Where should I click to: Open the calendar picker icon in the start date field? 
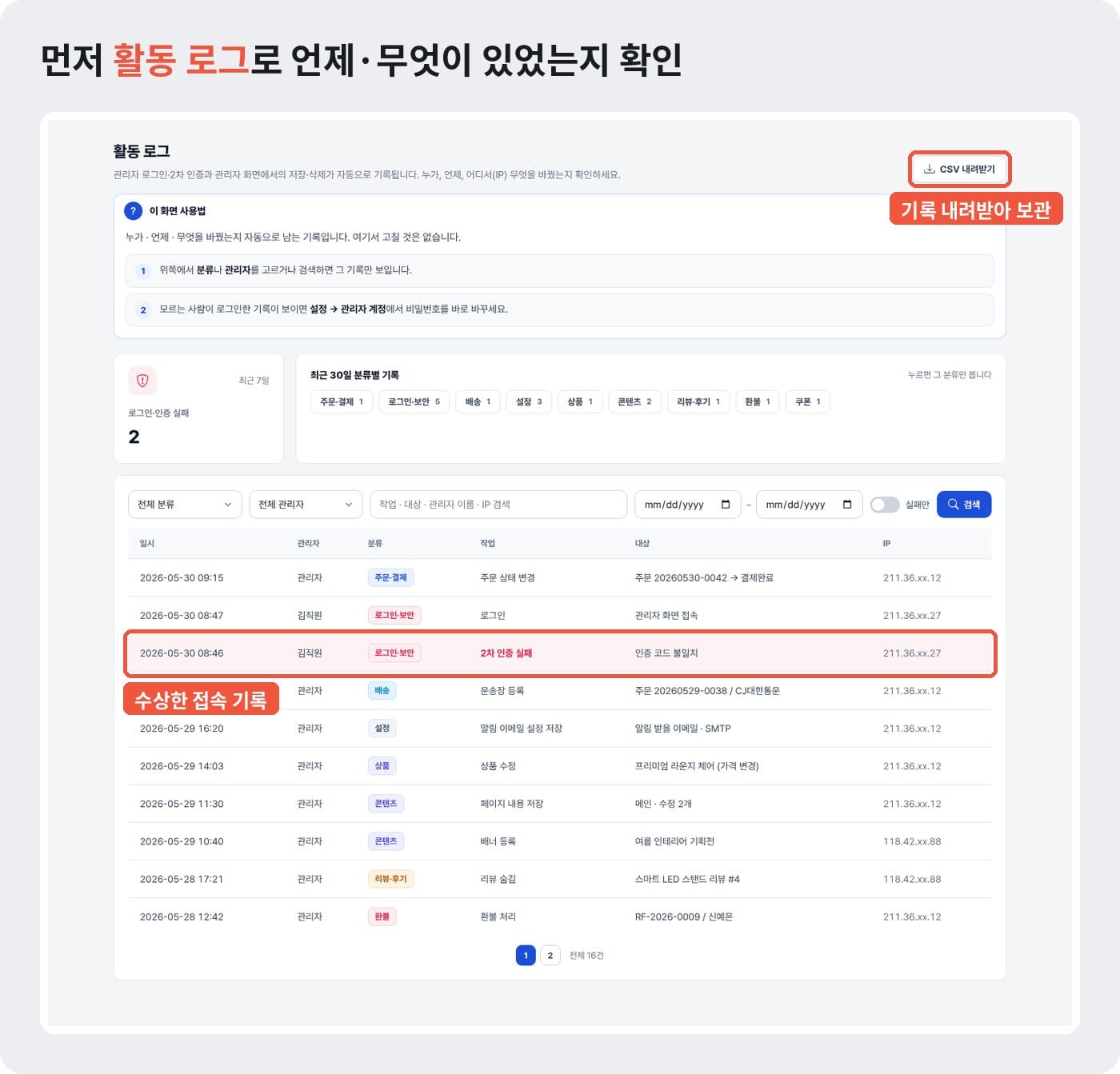[726, 505]
